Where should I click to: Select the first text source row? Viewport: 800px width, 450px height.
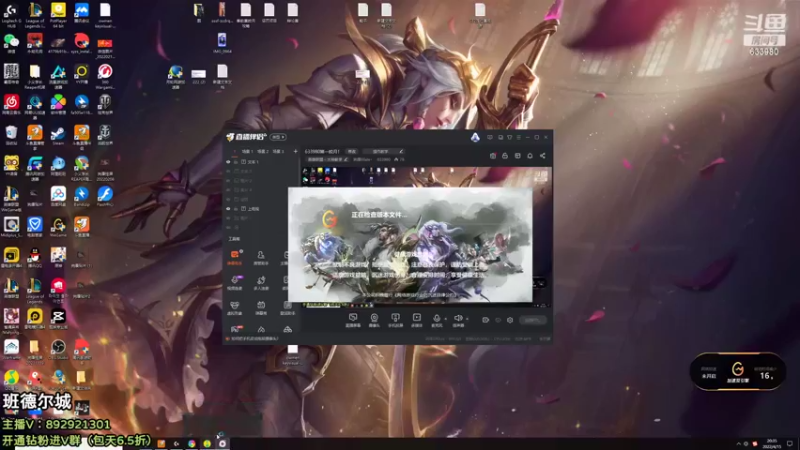[x=262, y=162]
